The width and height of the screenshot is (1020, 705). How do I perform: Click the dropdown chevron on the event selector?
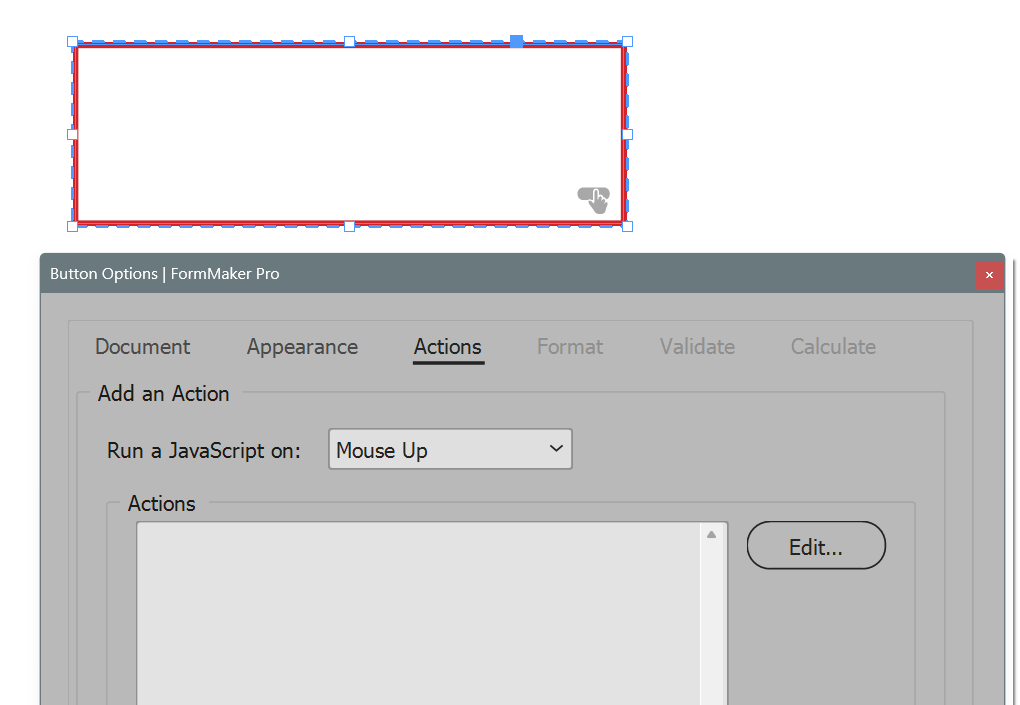pos(557,449)
